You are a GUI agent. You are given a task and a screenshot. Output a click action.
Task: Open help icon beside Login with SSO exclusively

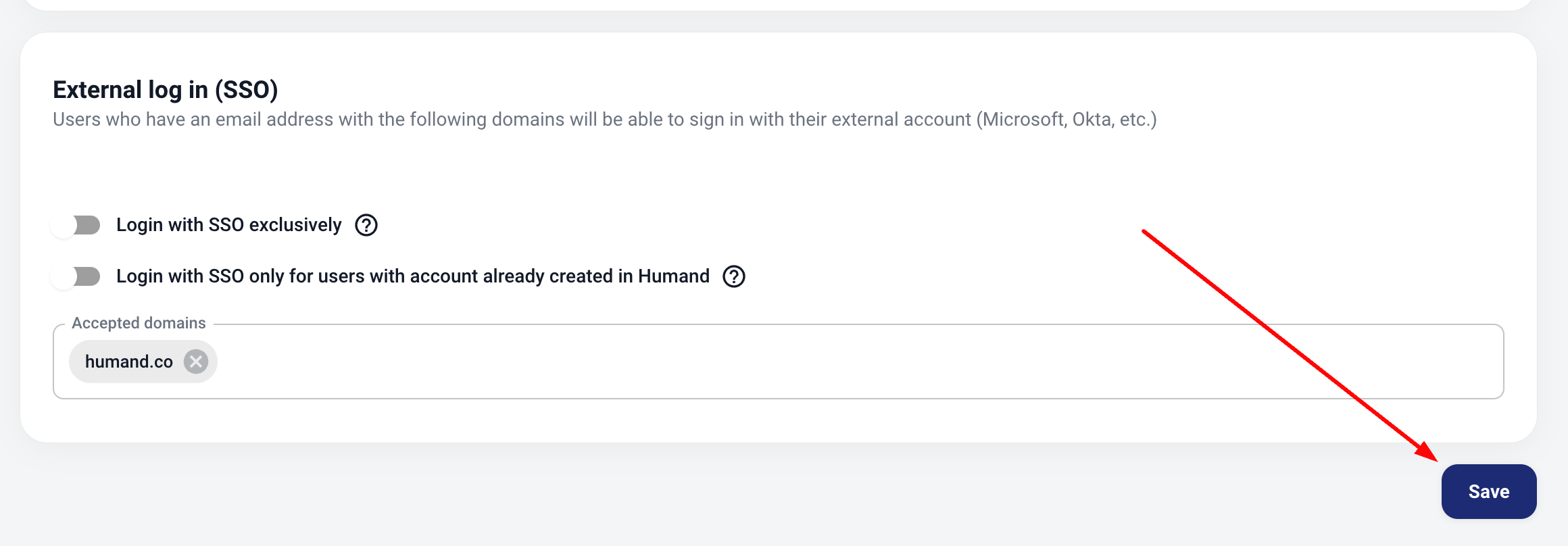click(366, 225)
